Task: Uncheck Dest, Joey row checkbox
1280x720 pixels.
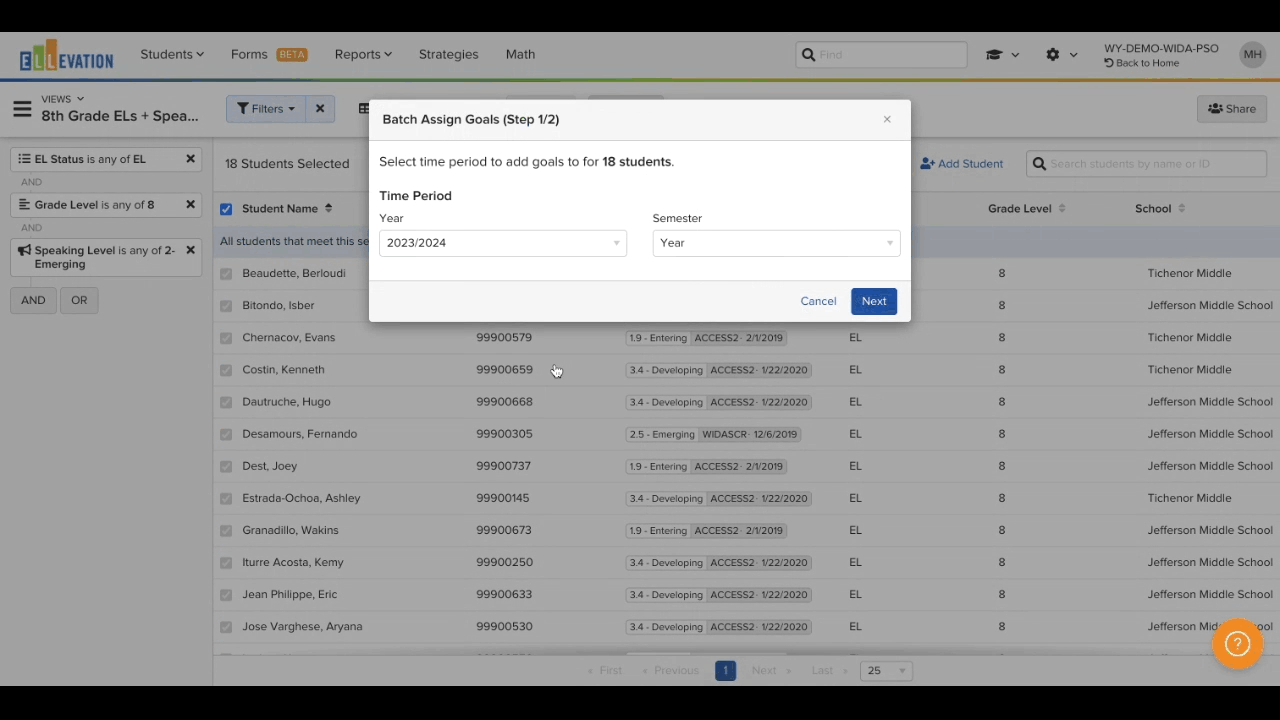Action: click(226, 466)
